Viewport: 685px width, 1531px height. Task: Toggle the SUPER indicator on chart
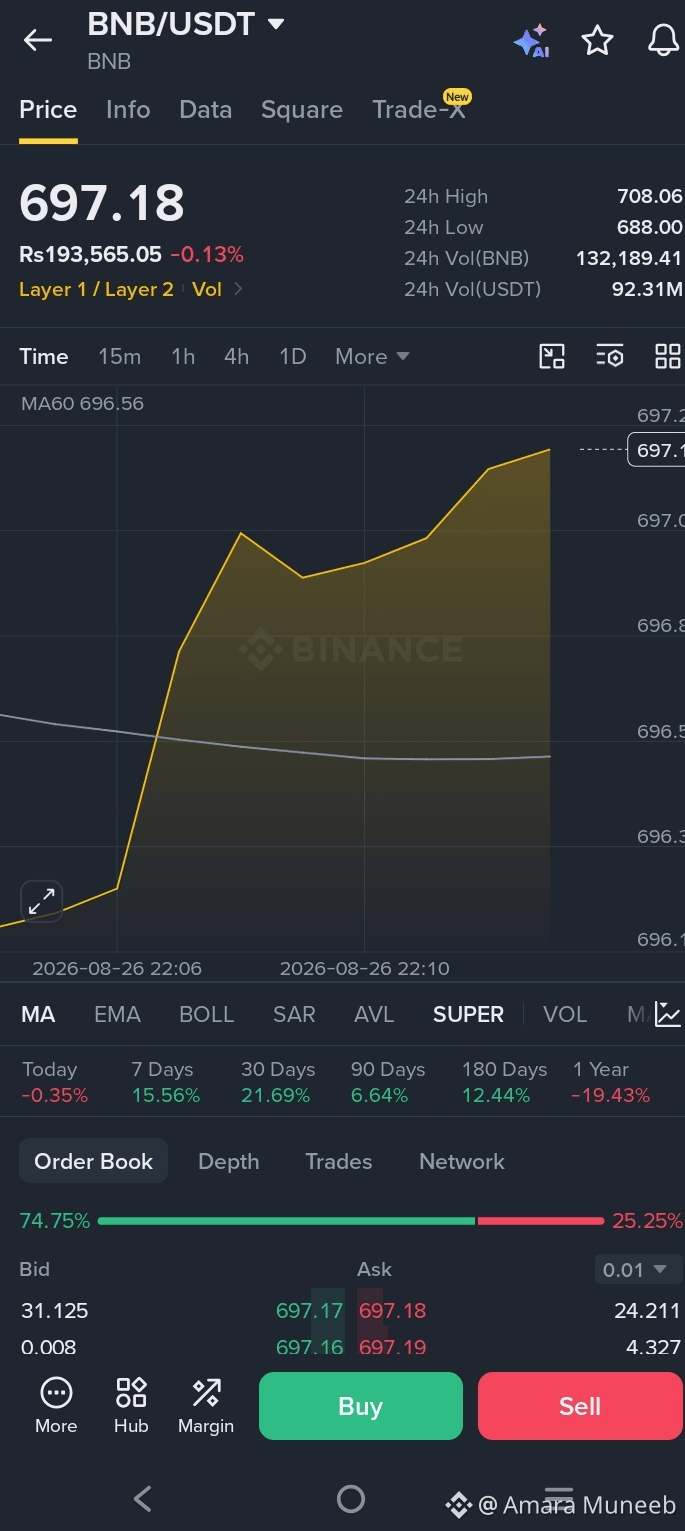point(468,1014)
